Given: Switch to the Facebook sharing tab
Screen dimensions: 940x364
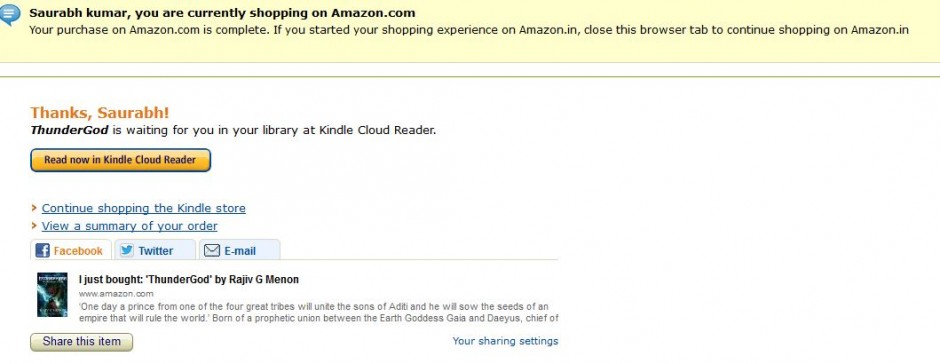Looking at the screenshot, I should (x=71, y=250).
